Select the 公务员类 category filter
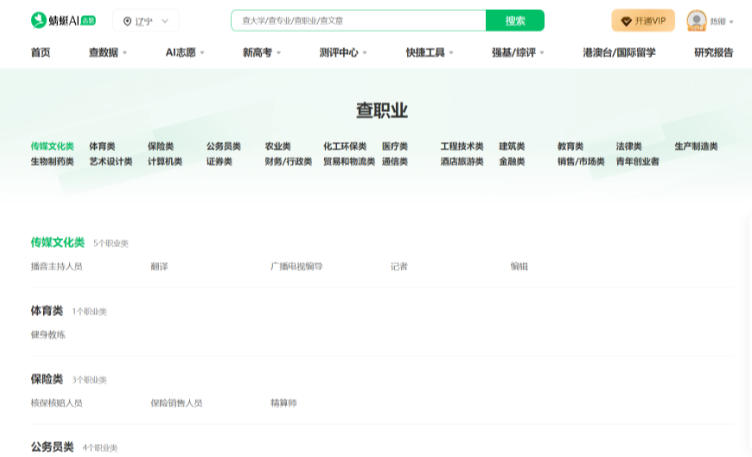Screen dimensions: 752x457 223,146
